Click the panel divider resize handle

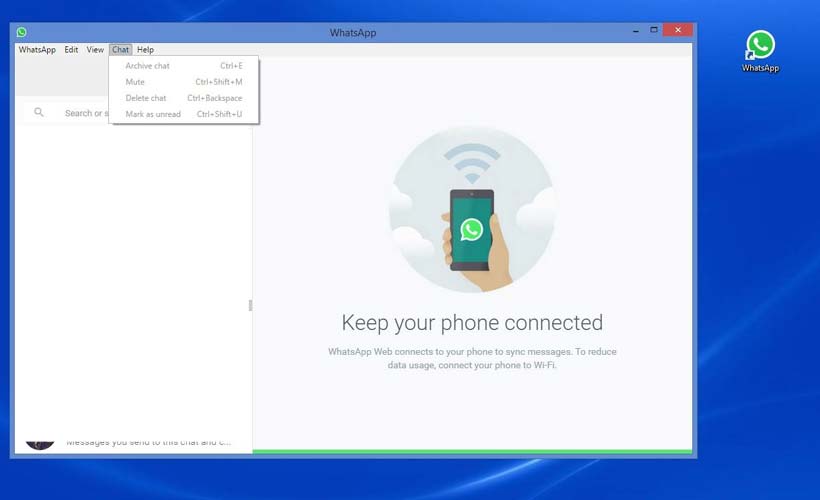point(250,305)
